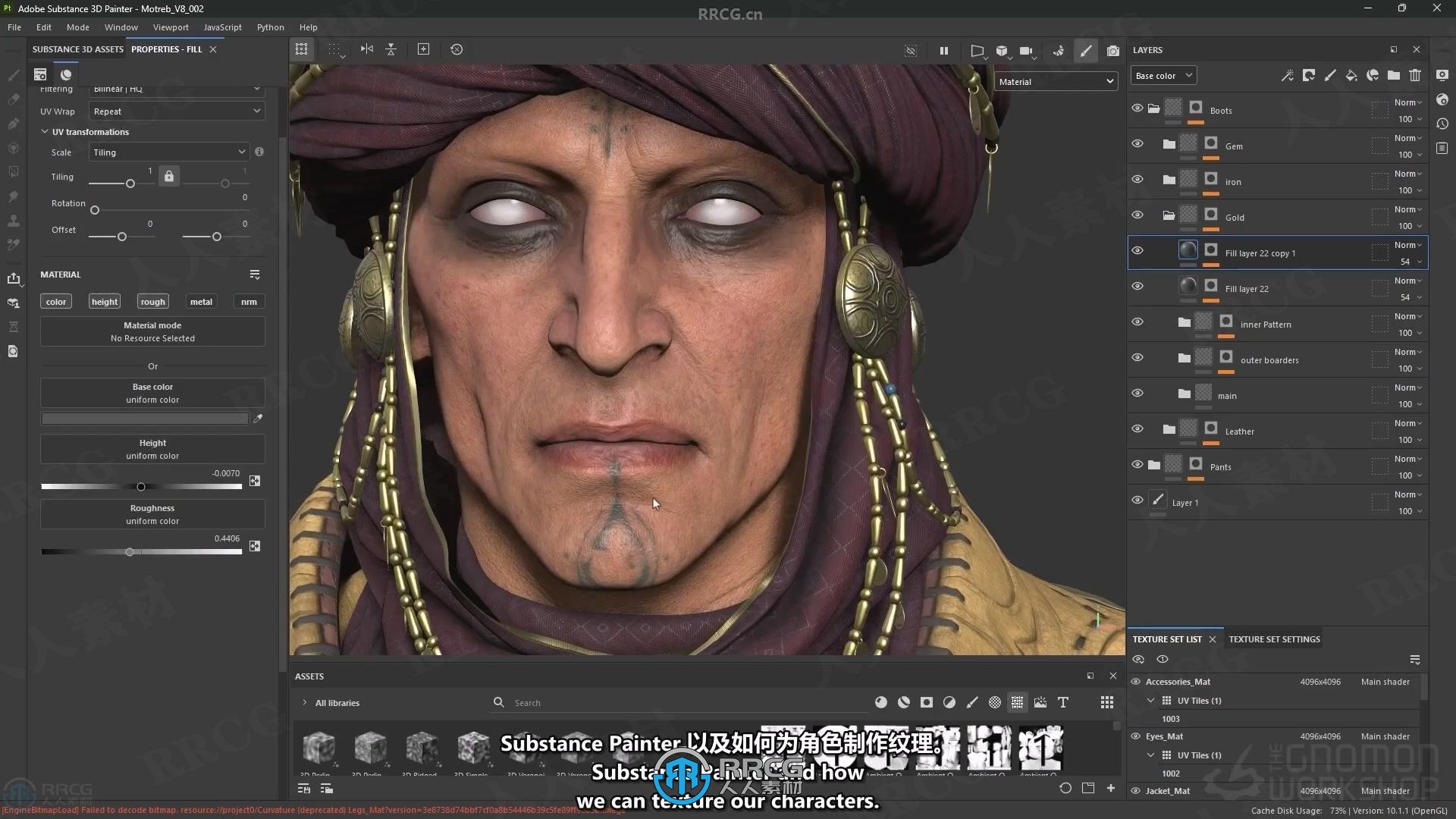Pause the engine computations
This screenshot has width=1456, height=819.
944,51
